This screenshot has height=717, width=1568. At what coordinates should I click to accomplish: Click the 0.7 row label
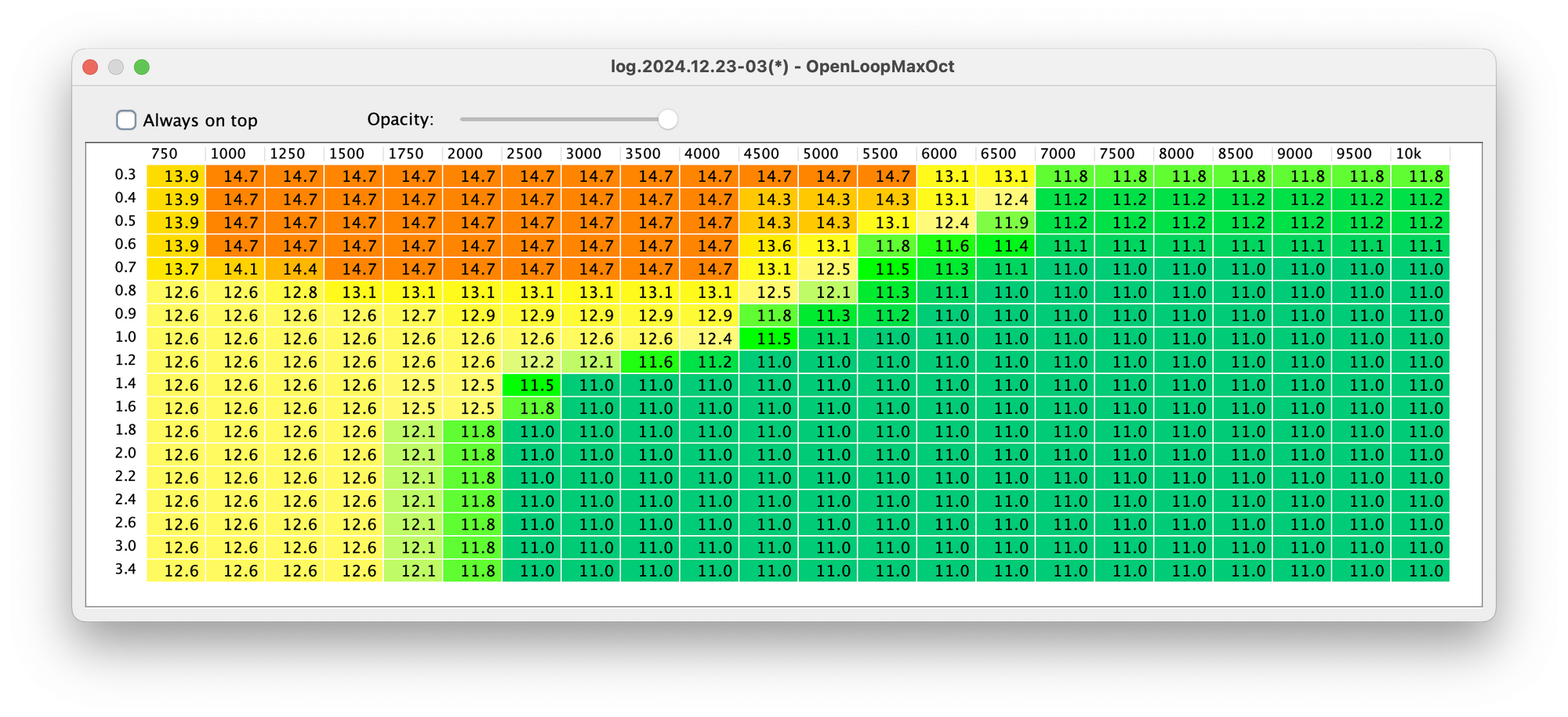click(x=125, y=268)
